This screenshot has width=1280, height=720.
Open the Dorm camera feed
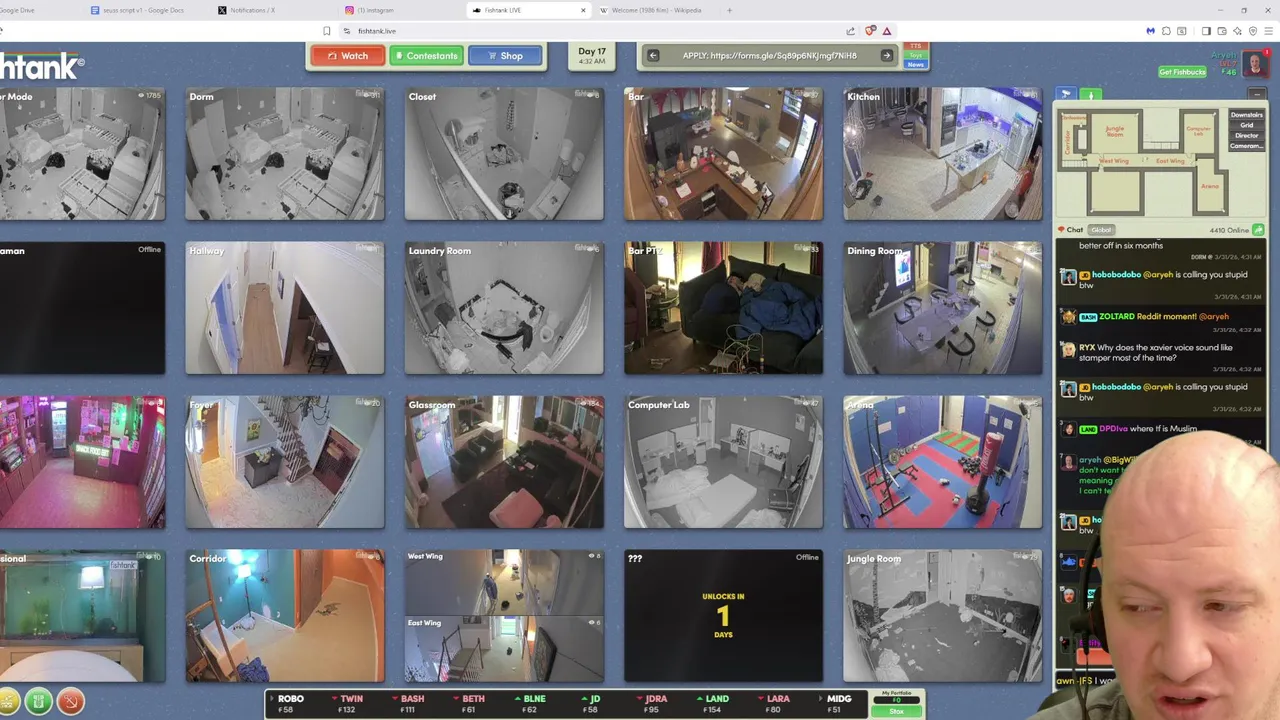click(x=284, y=154)
